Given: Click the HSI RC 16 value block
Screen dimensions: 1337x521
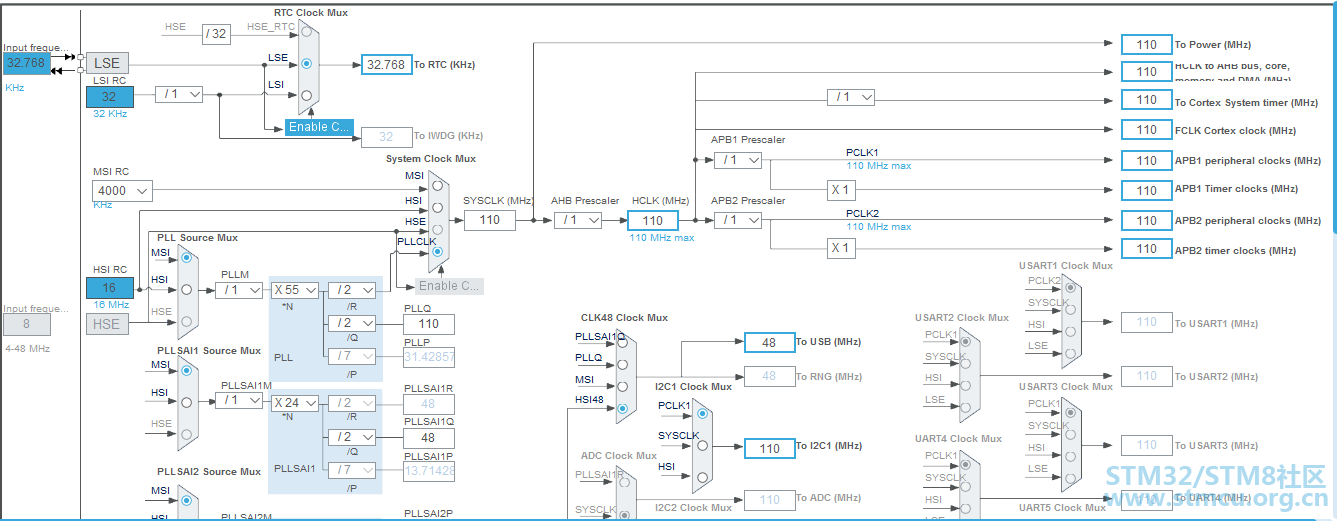Looking at the screenshot, I should tap(109, 287).
